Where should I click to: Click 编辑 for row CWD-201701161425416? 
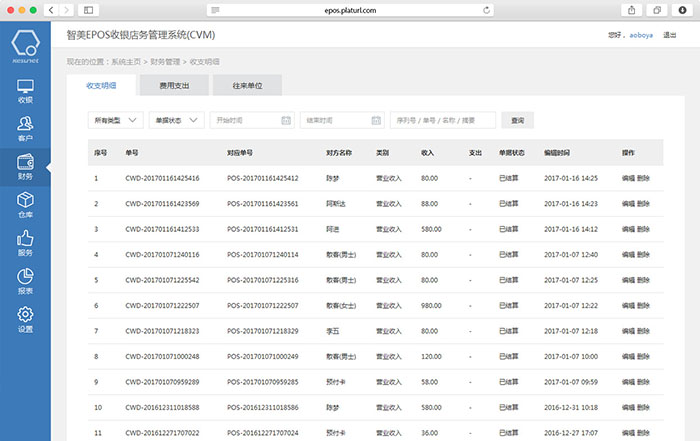628,178
